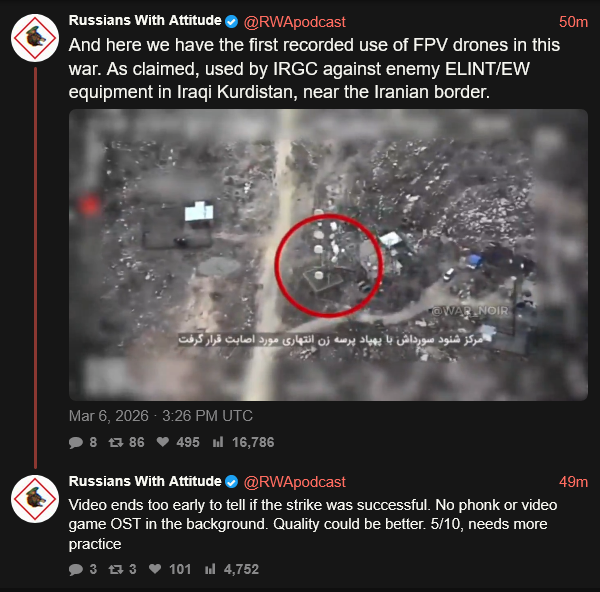The height and width of the screenshot is (592, 600).
Task: Click retweet icon on second tweet
Action: pos(116,569)
